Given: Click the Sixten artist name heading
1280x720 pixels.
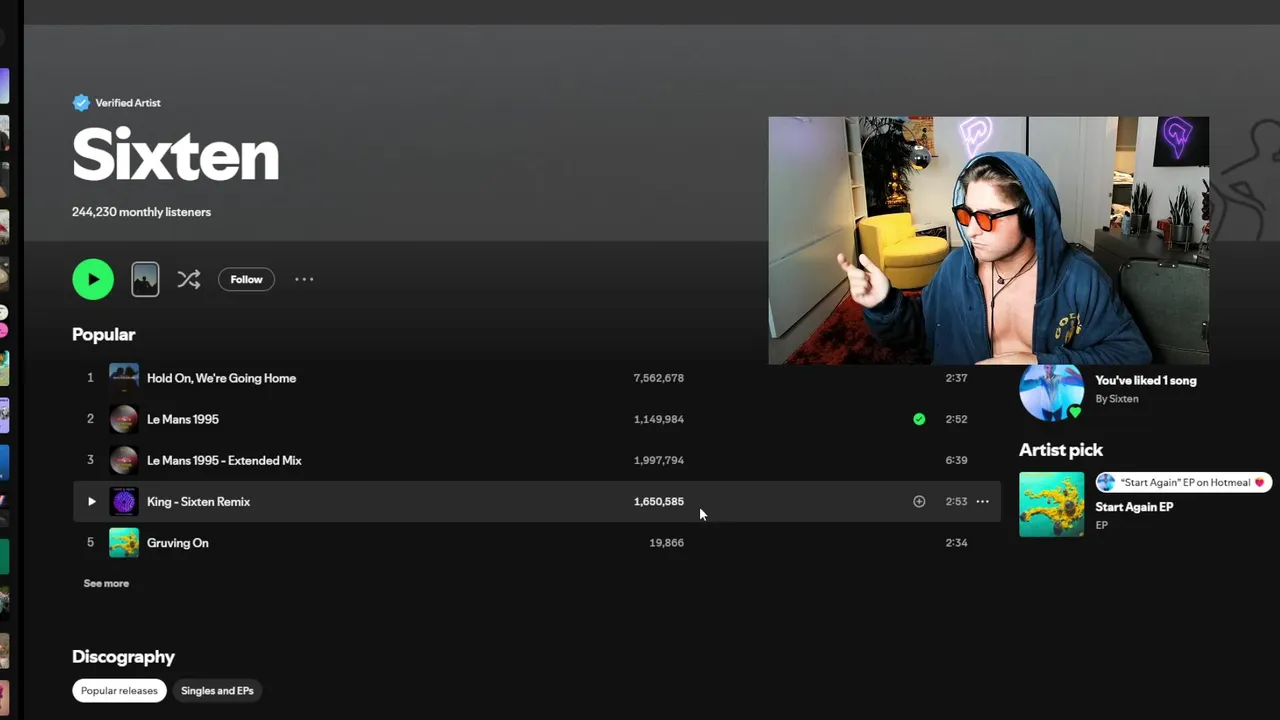Looking at the screenshot, I should tap(175, 155).
